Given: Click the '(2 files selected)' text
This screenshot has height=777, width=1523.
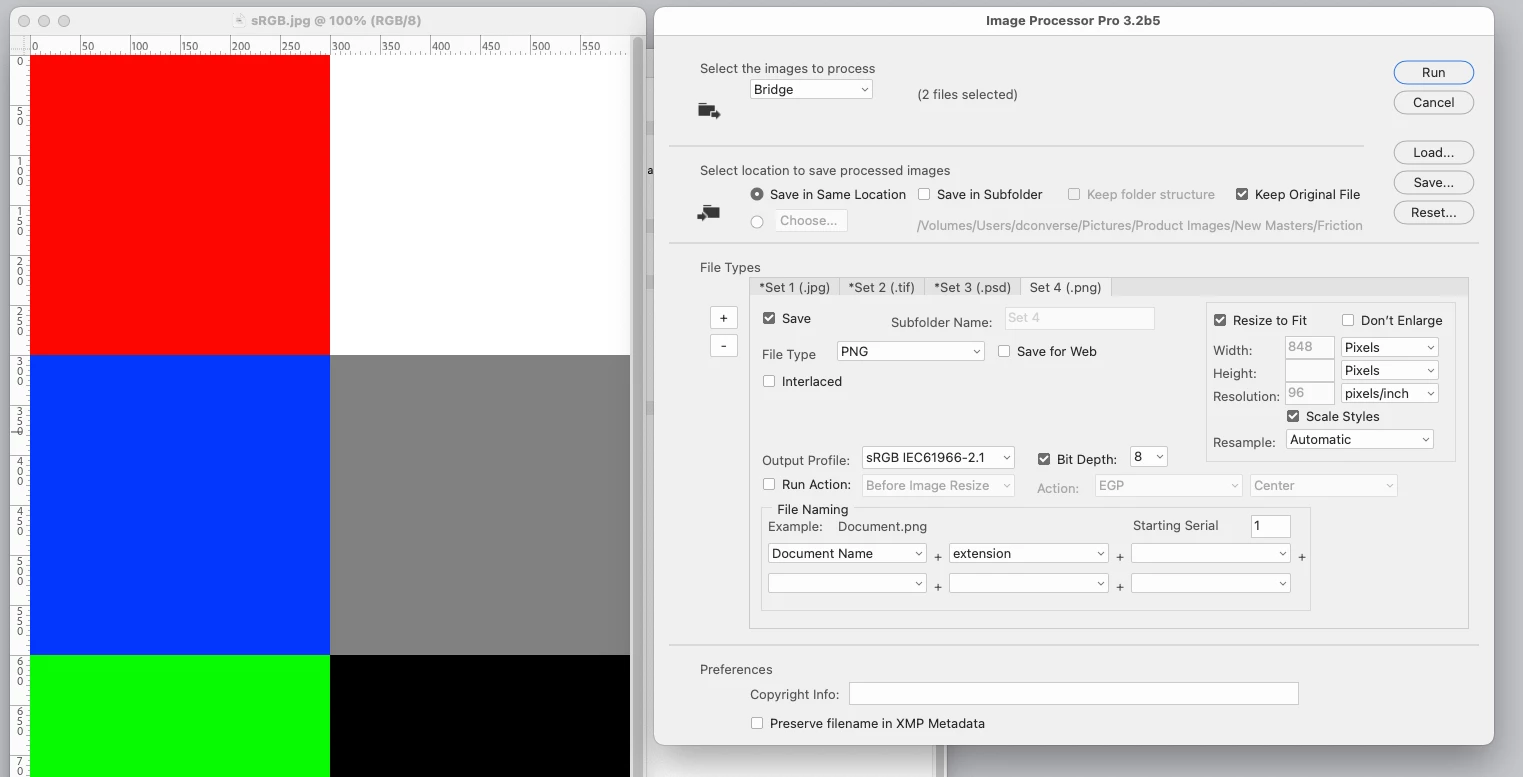Looking at the screenshot, I should (967, 94).
